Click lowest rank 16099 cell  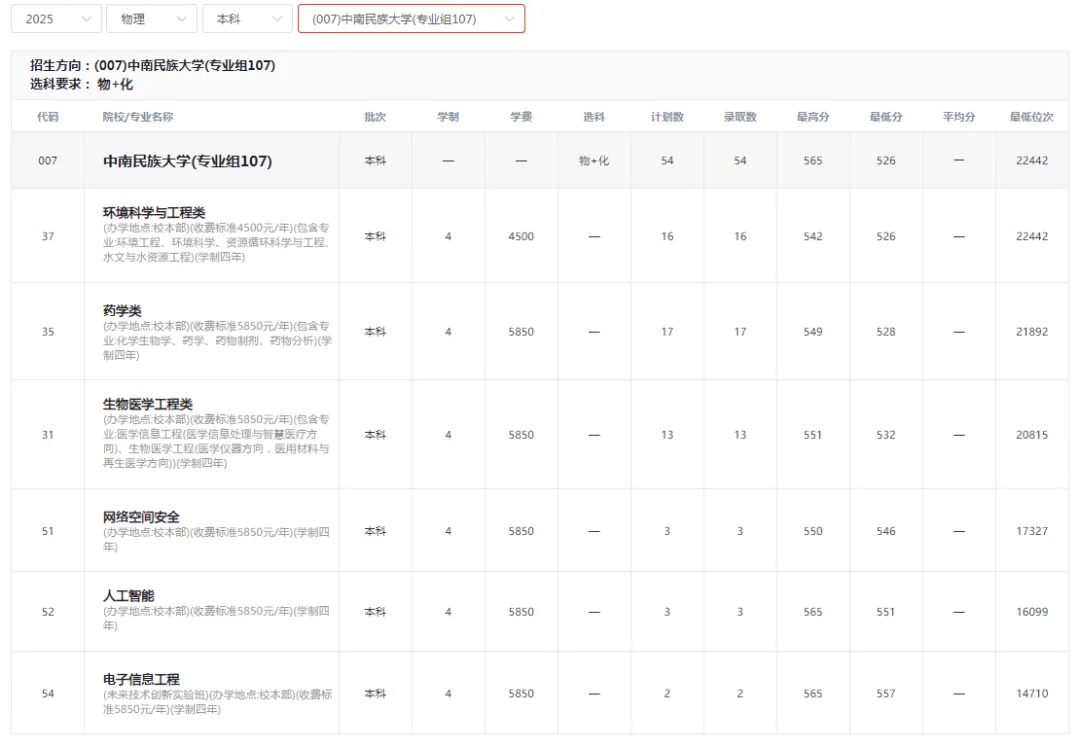tap(1032, 612)
